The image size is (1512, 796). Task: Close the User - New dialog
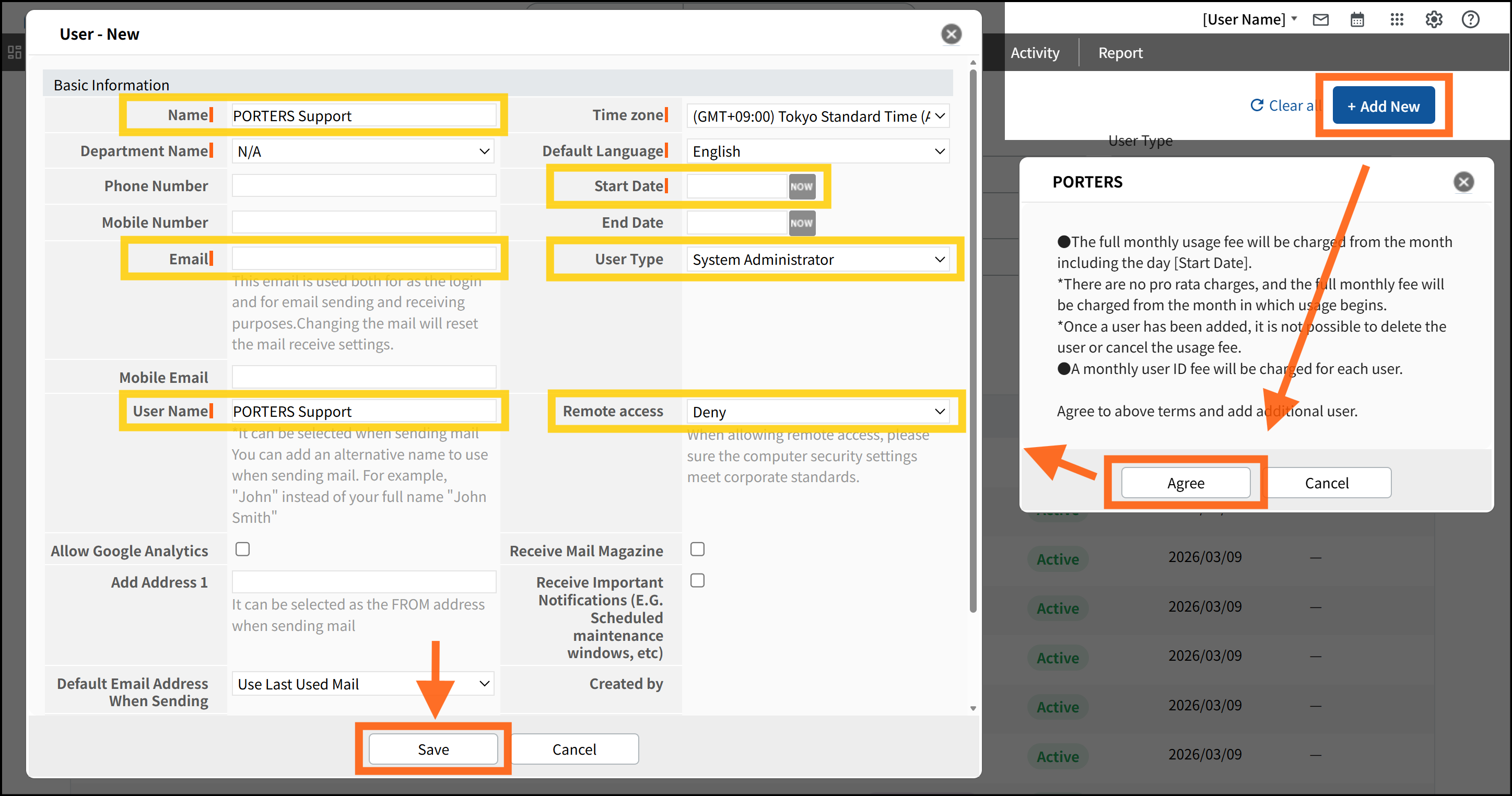click(952, 34)
